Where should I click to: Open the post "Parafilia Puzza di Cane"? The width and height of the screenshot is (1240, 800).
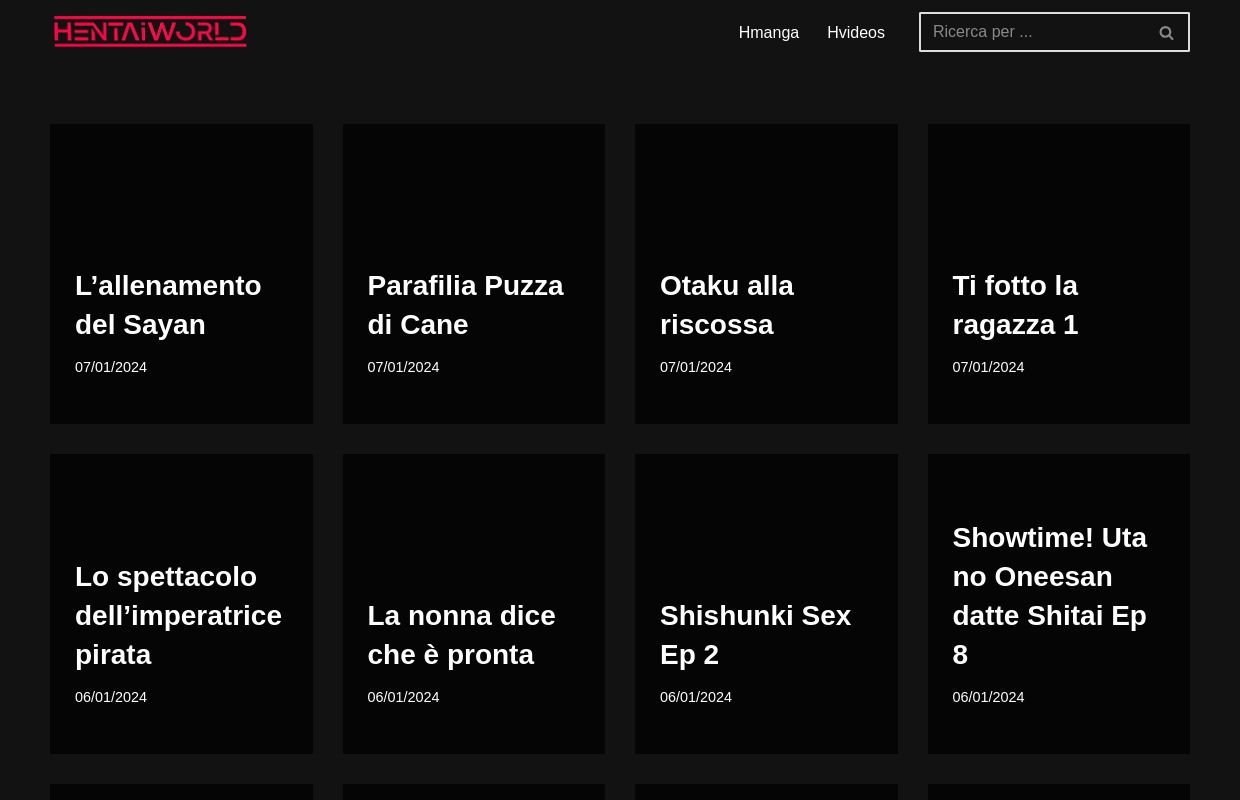[465, 305]
